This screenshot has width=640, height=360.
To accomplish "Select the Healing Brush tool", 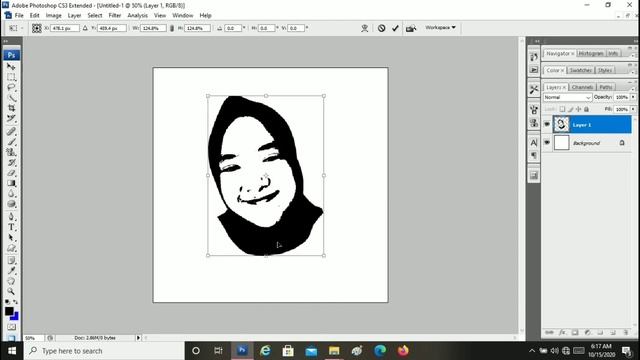I will click(11, 131).
